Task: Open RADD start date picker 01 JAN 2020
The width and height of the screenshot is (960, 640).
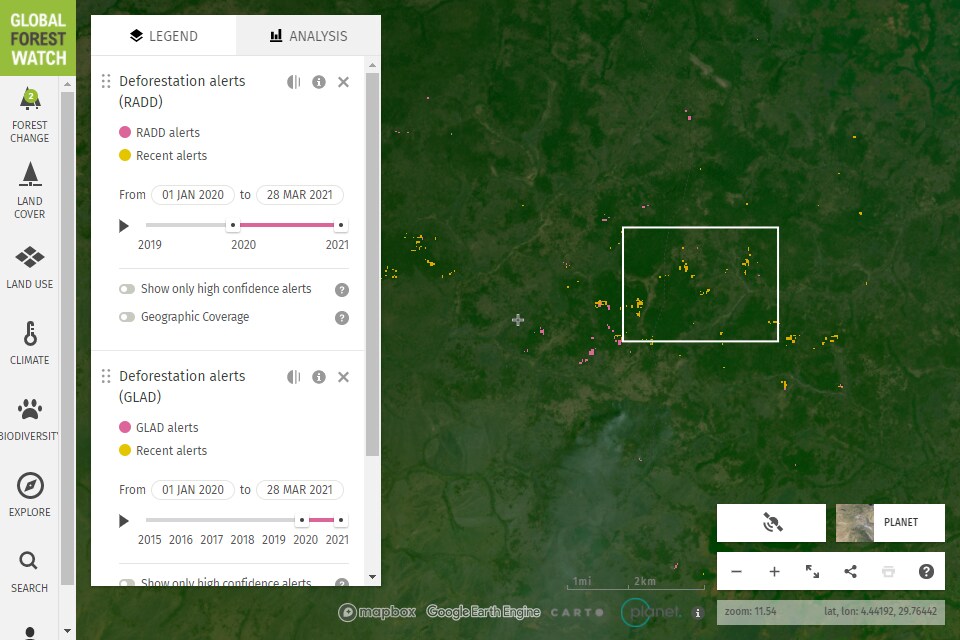Action: [x=193, y=195]
